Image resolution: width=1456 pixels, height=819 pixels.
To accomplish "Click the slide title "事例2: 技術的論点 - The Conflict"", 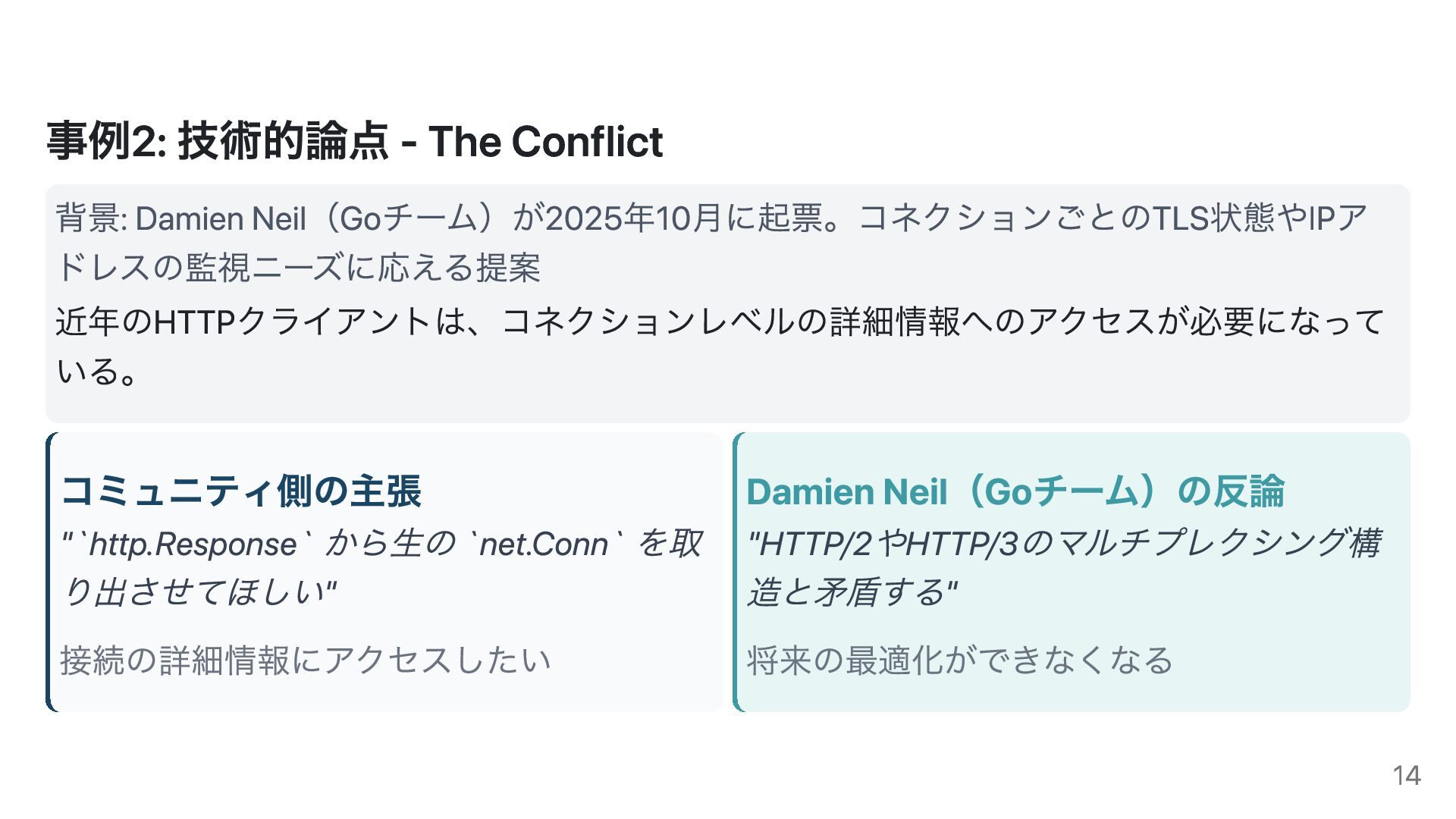I will (x=354, y=142).
